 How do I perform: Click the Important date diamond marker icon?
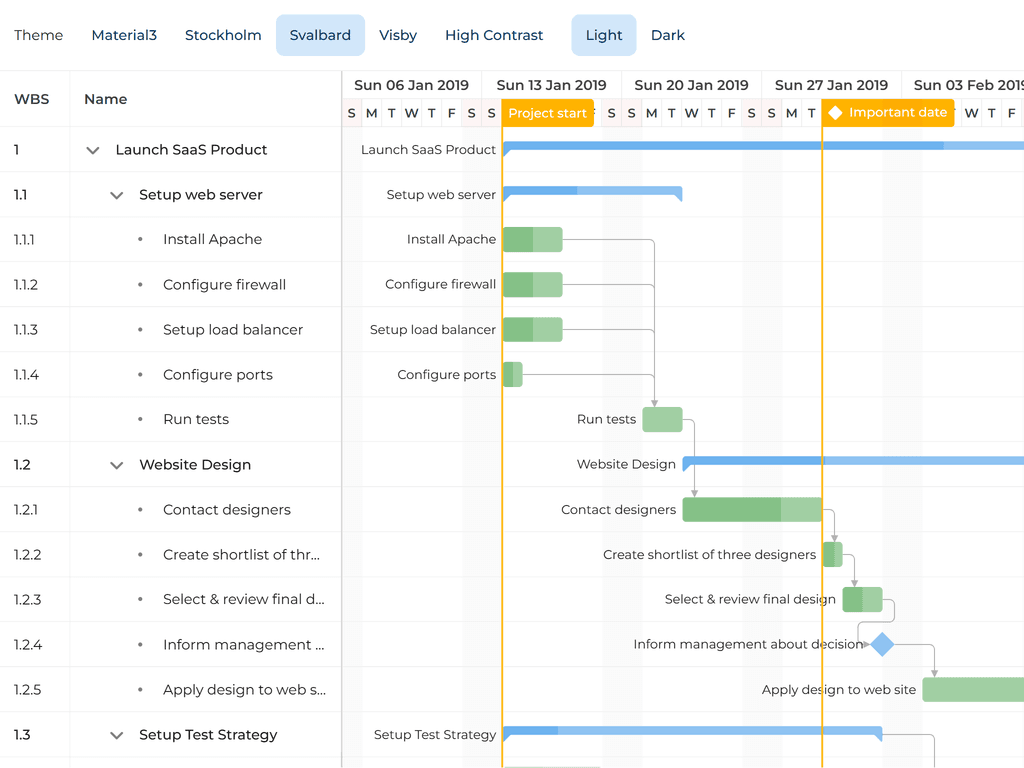(836, 113)
